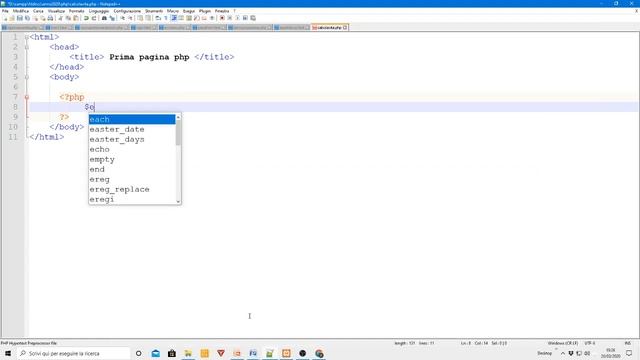Viewport: 640px width, 360px height.
Task: Open the notification center icon
Action: (x=629, y=353)
